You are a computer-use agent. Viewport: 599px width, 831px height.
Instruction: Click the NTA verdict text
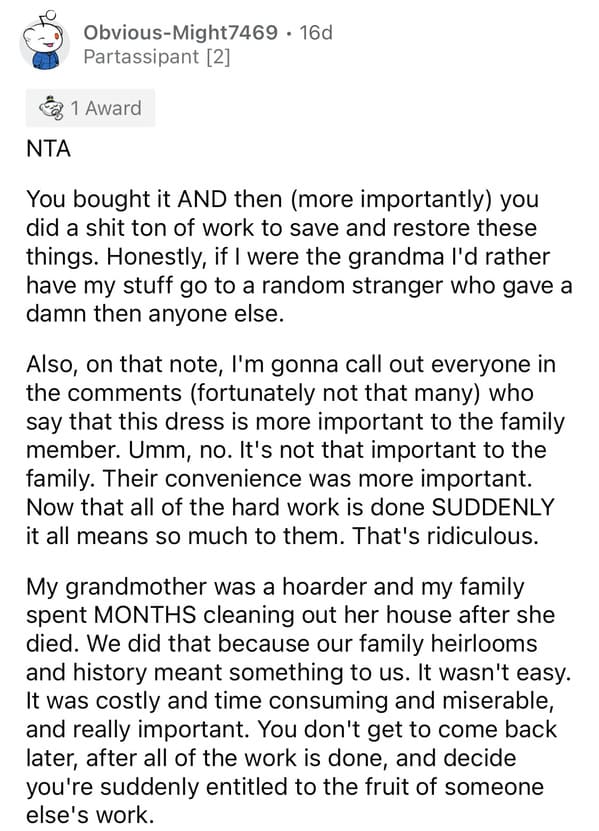click(48, 149)
